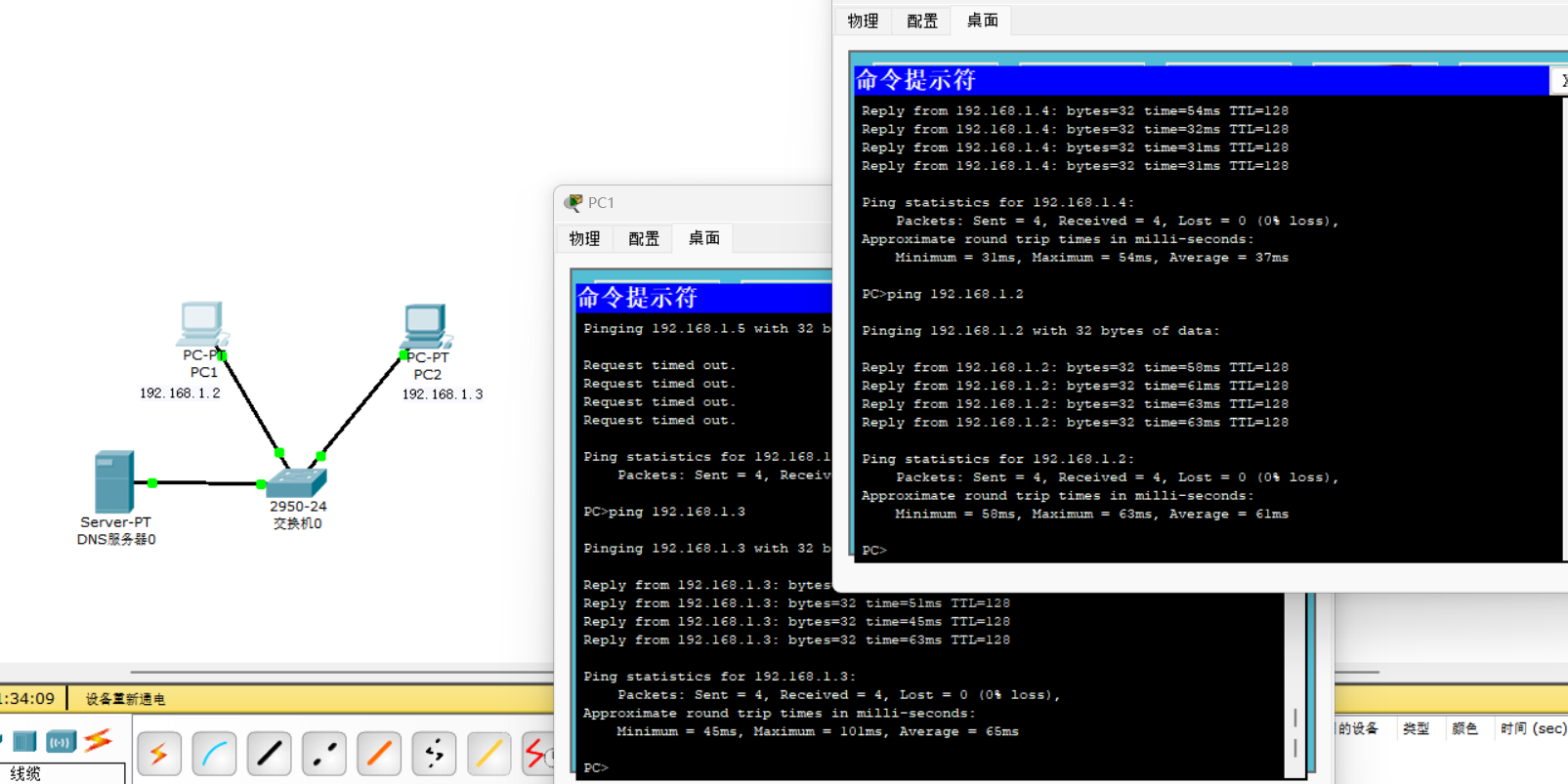Image resolution: width=1568 pixels, height=784 pixels.
Task: Pick the blue console cable
Action: (214, 754)
